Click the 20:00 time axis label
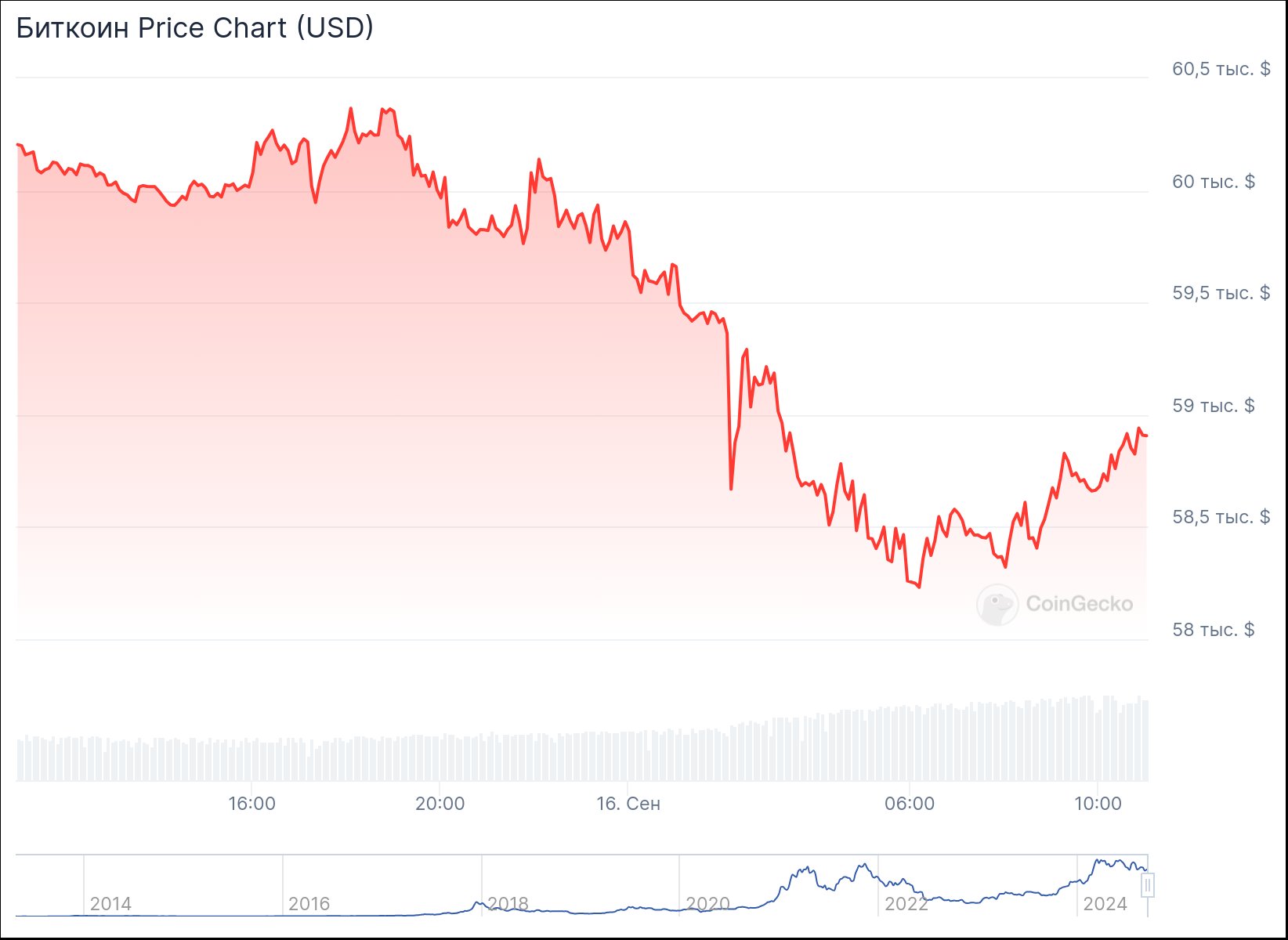The width and height of the screenshot is (1288, 940). (x=440, y=804)
